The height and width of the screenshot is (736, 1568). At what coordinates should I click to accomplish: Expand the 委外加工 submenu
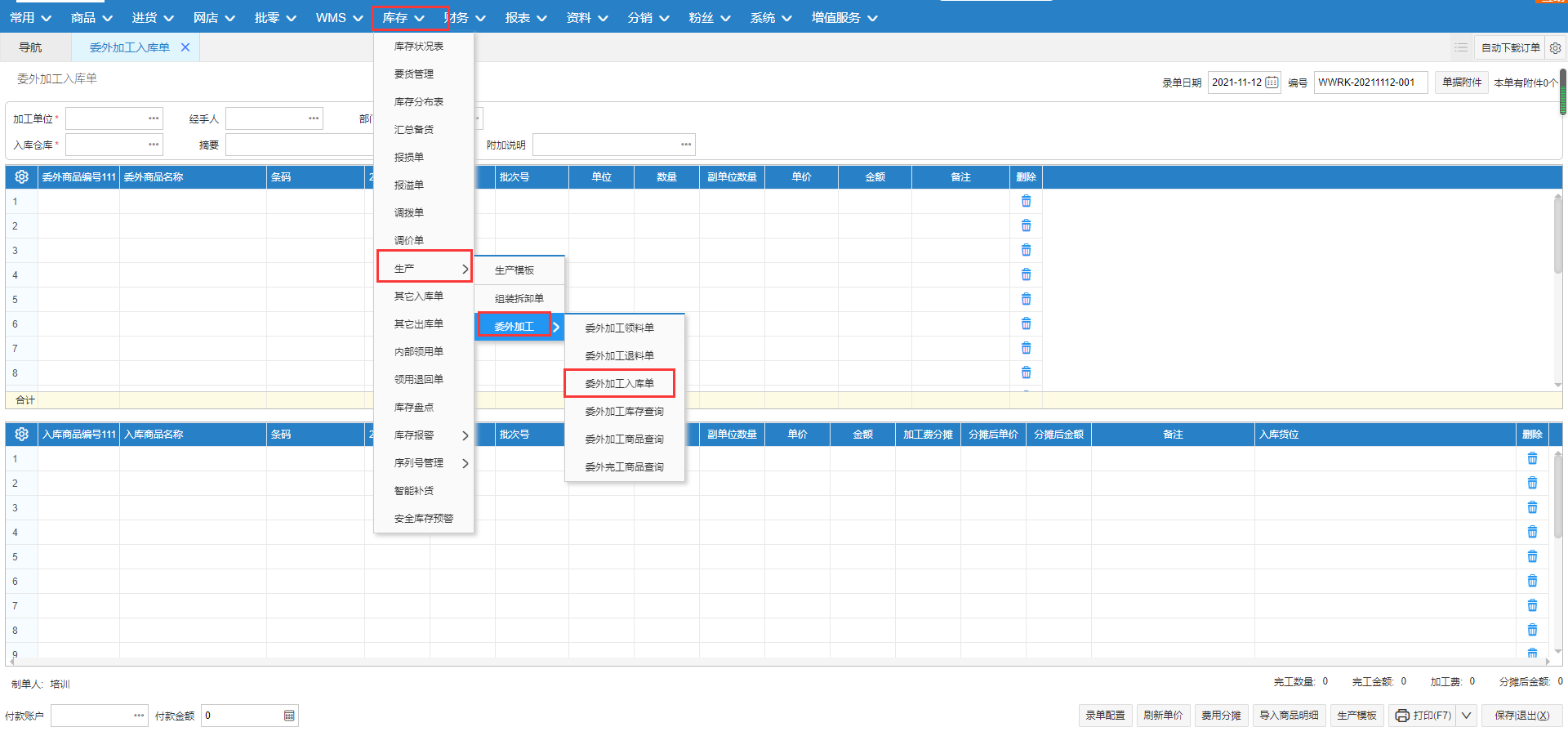tap(519, 326)
